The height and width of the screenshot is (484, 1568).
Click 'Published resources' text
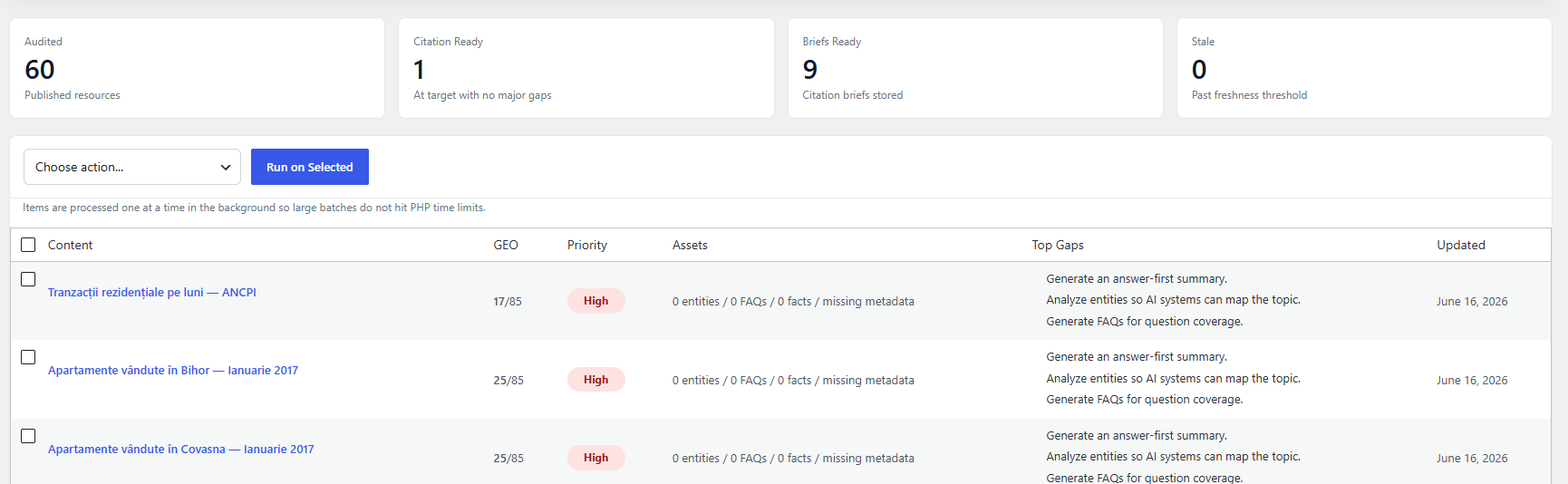pyautogui.click(x=73, y=95)
